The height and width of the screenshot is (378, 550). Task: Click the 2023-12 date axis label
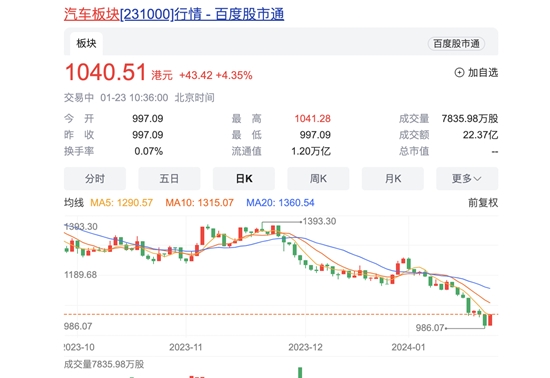coord(305,347)
